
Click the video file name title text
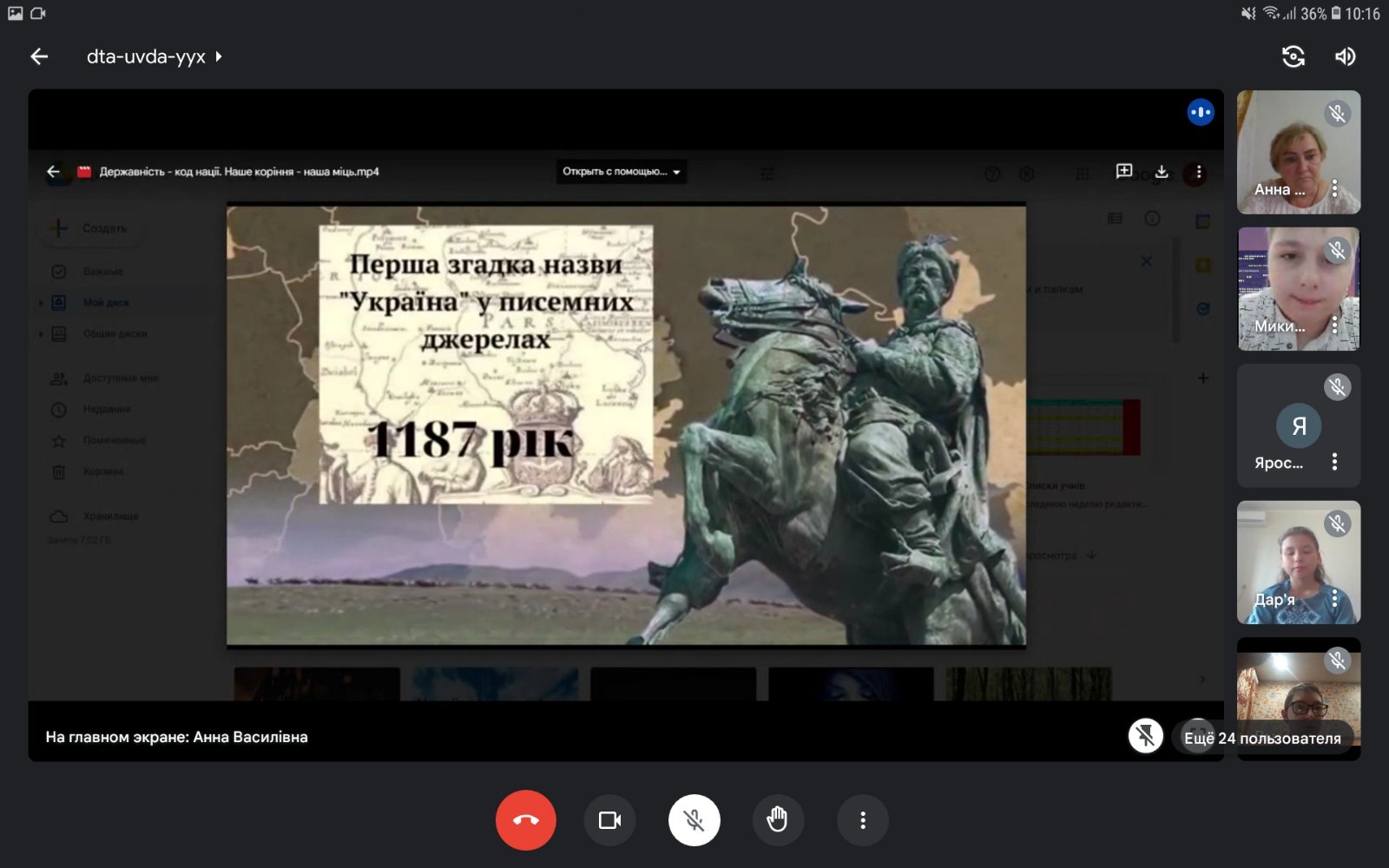pos(239,172)
